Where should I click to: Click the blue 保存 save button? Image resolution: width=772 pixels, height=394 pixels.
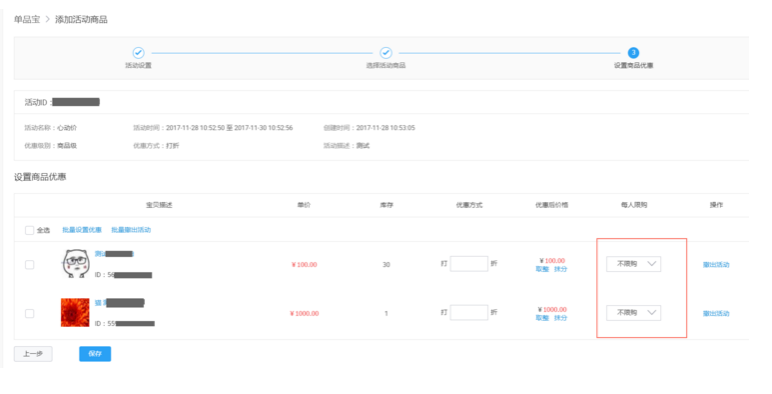click(x=95, y=354)
